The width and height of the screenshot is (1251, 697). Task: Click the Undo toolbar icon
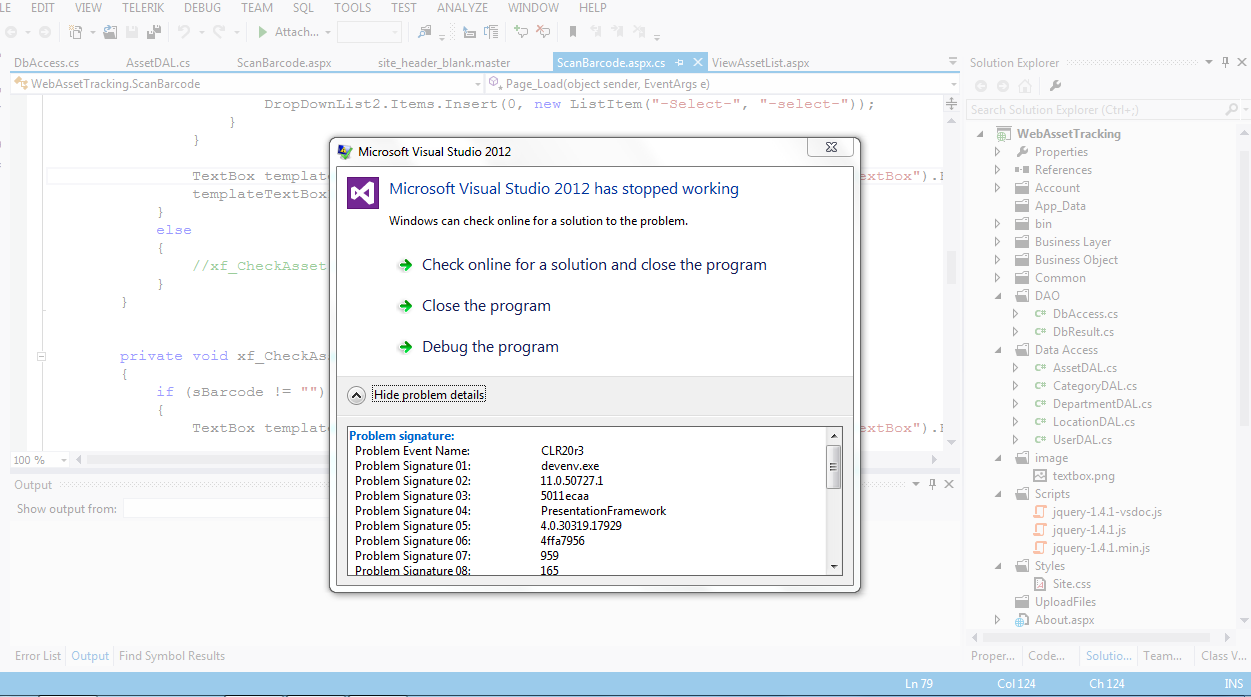(x=184, y=32)
